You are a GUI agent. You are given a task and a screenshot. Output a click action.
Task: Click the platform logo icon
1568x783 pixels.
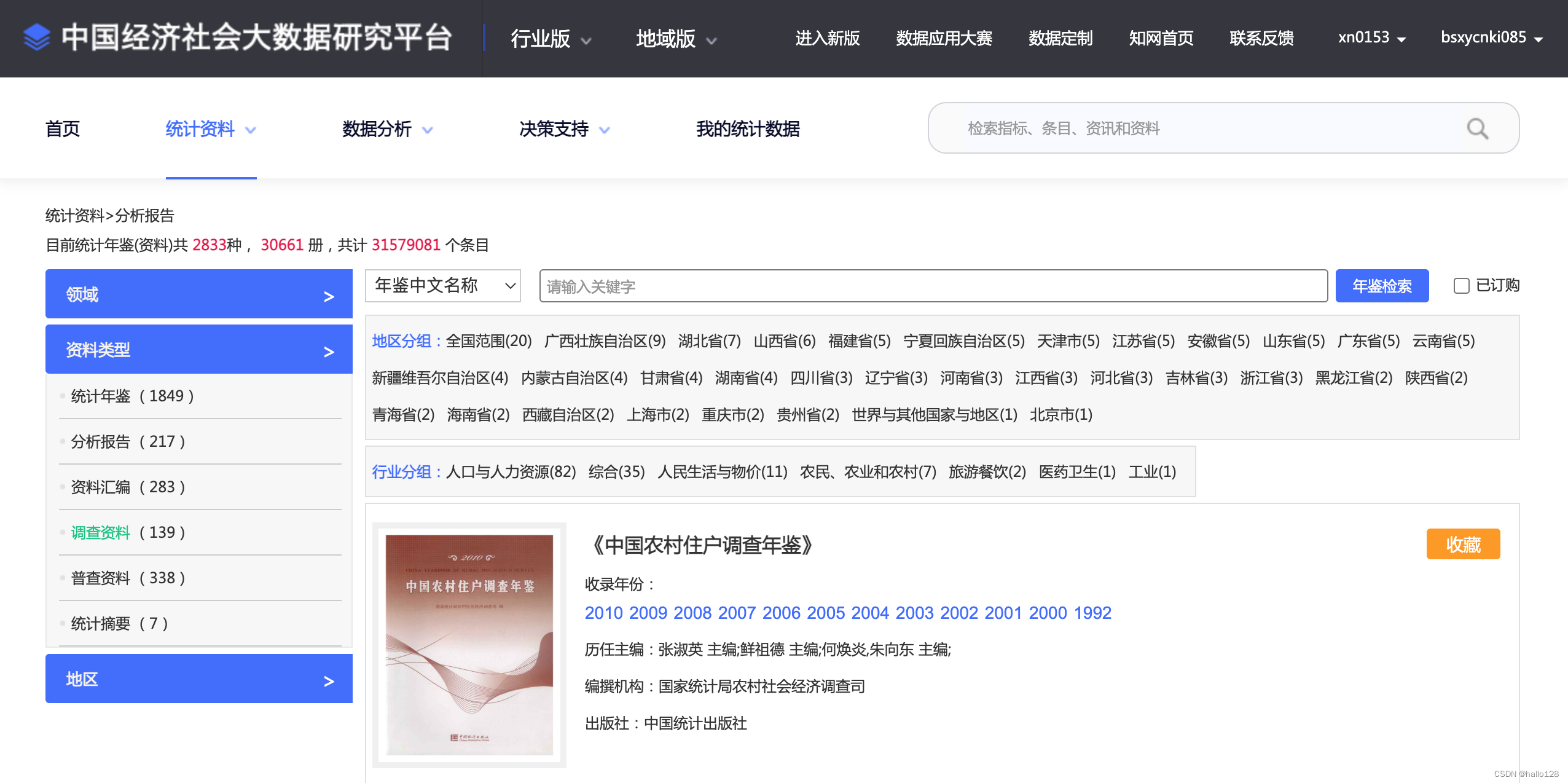(37, 37)
